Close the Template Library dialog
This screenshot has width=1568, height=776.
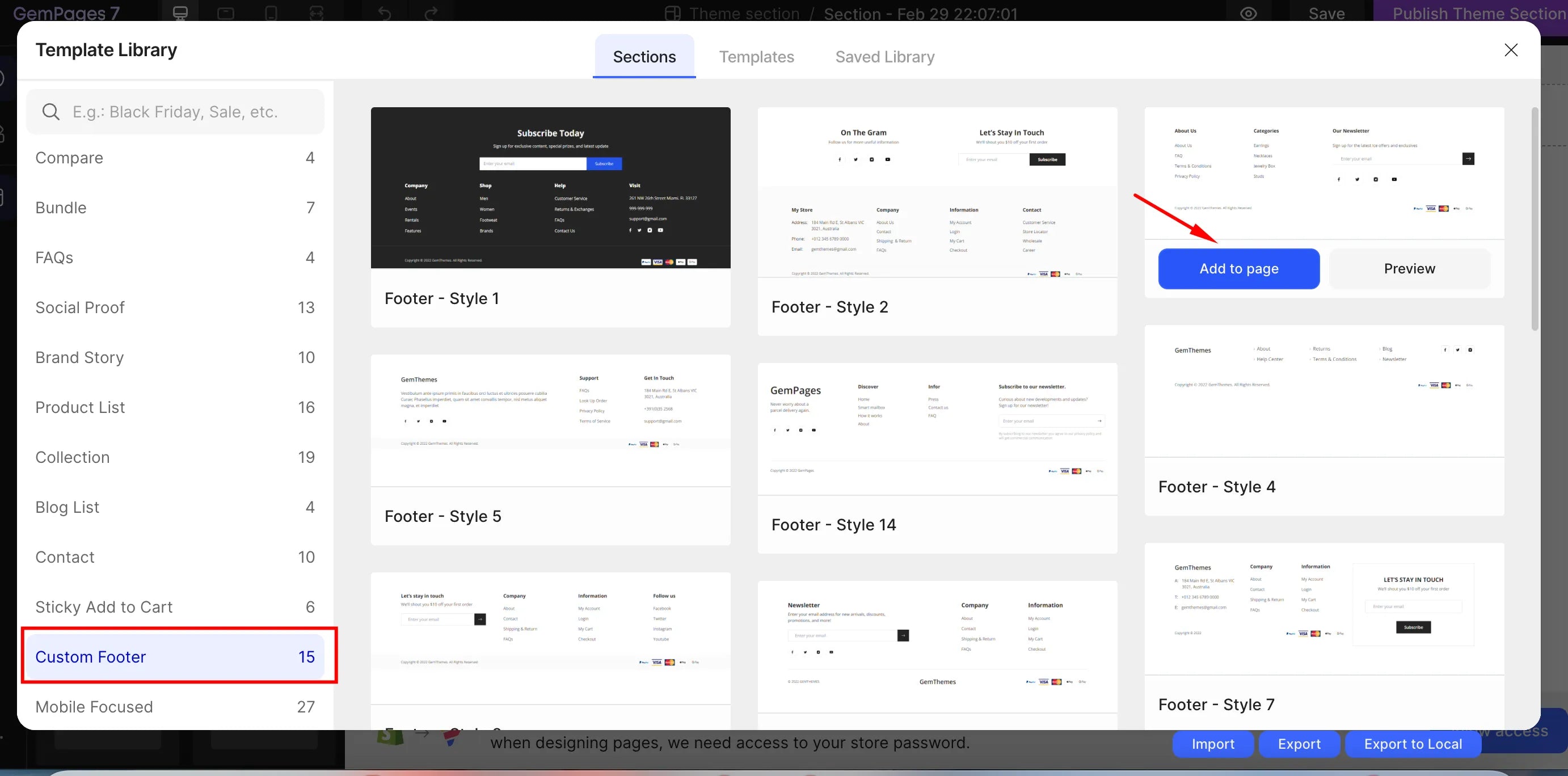[1511, 50]
